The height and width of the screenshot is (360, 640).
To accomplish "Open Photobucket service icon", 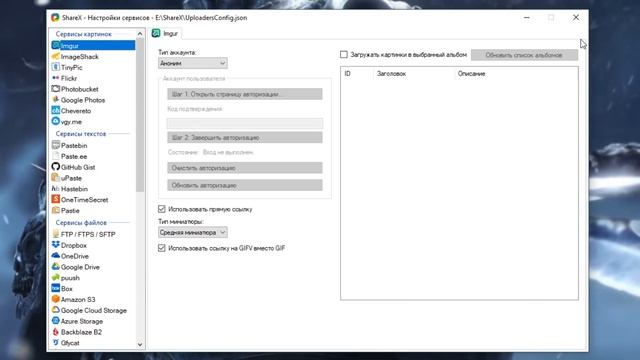I will 56,89.
